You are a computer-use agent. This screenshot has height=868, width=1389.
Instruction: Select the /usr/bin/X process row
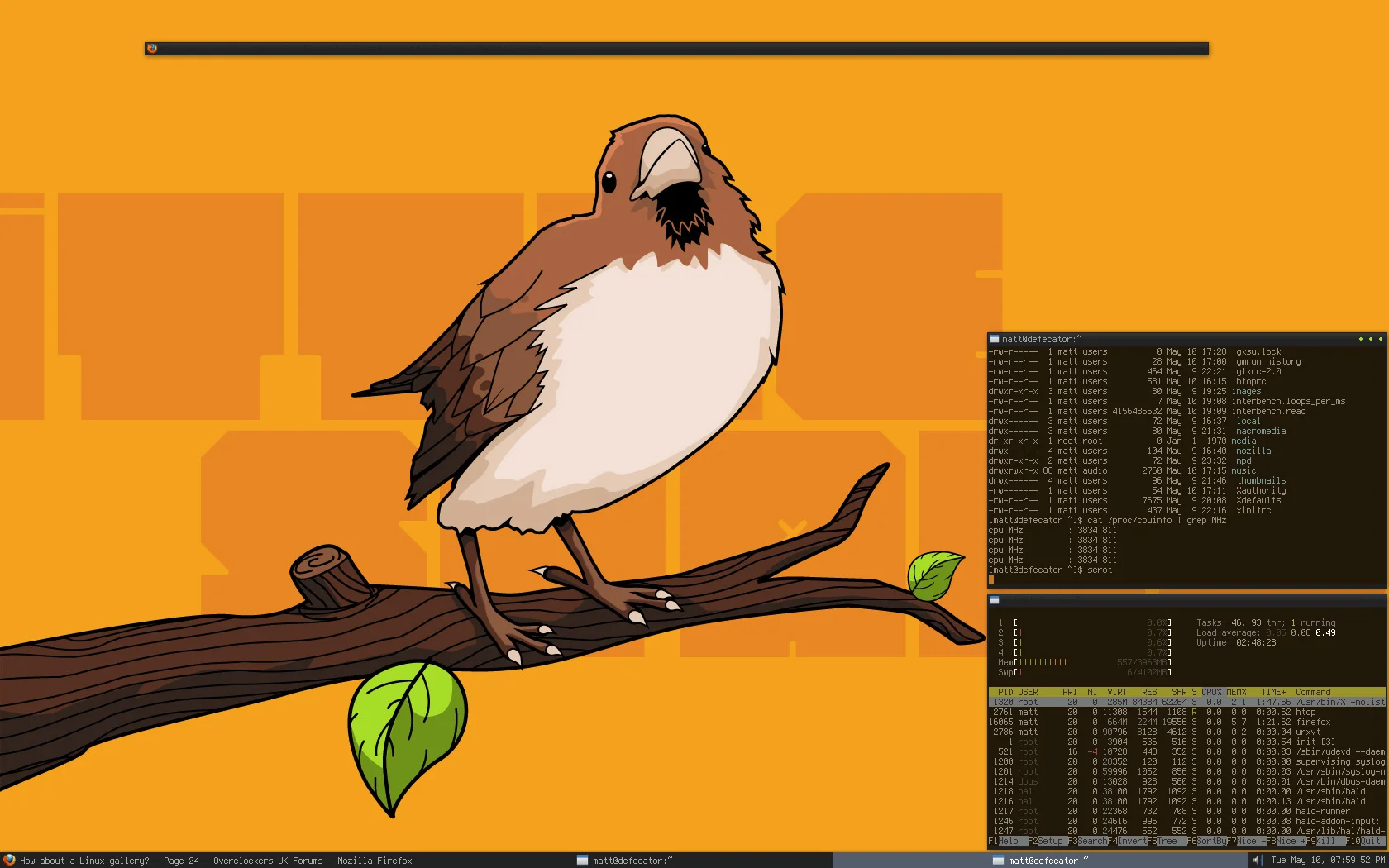coord(1186,702)
